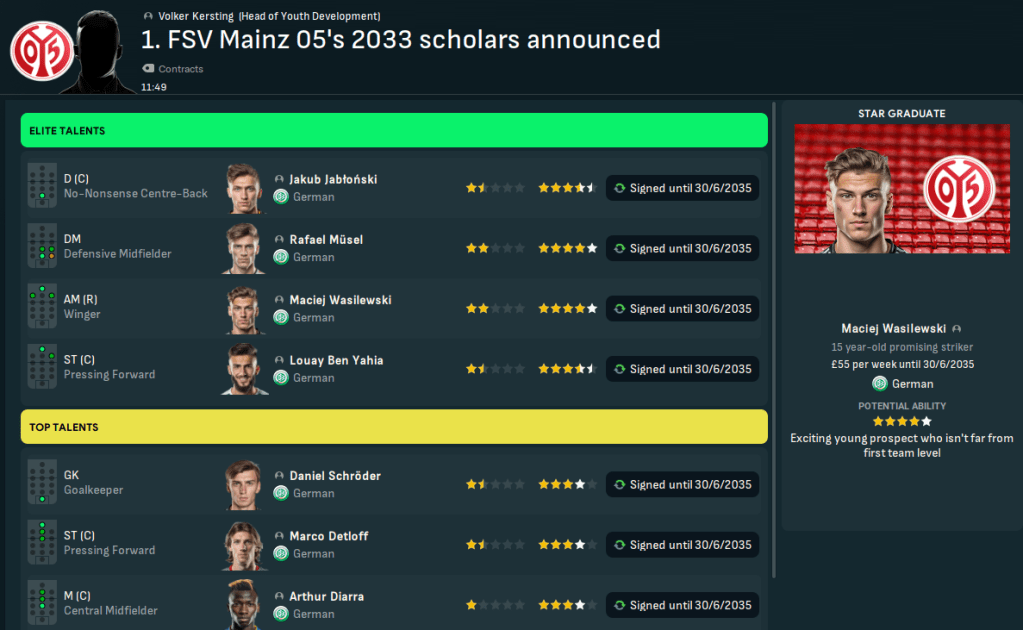The height and width of the screenshot is (630, 1023).
Task: Click German flag icon in Star Graduate panel
Action: tap(880, 384)
